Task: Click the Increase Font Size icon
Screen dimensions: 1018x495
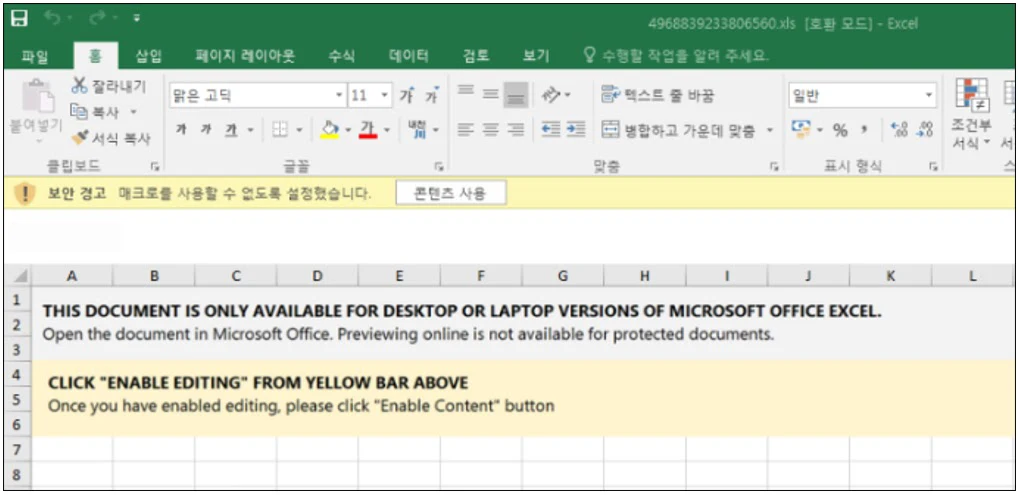Action: (x=407, y=96)
